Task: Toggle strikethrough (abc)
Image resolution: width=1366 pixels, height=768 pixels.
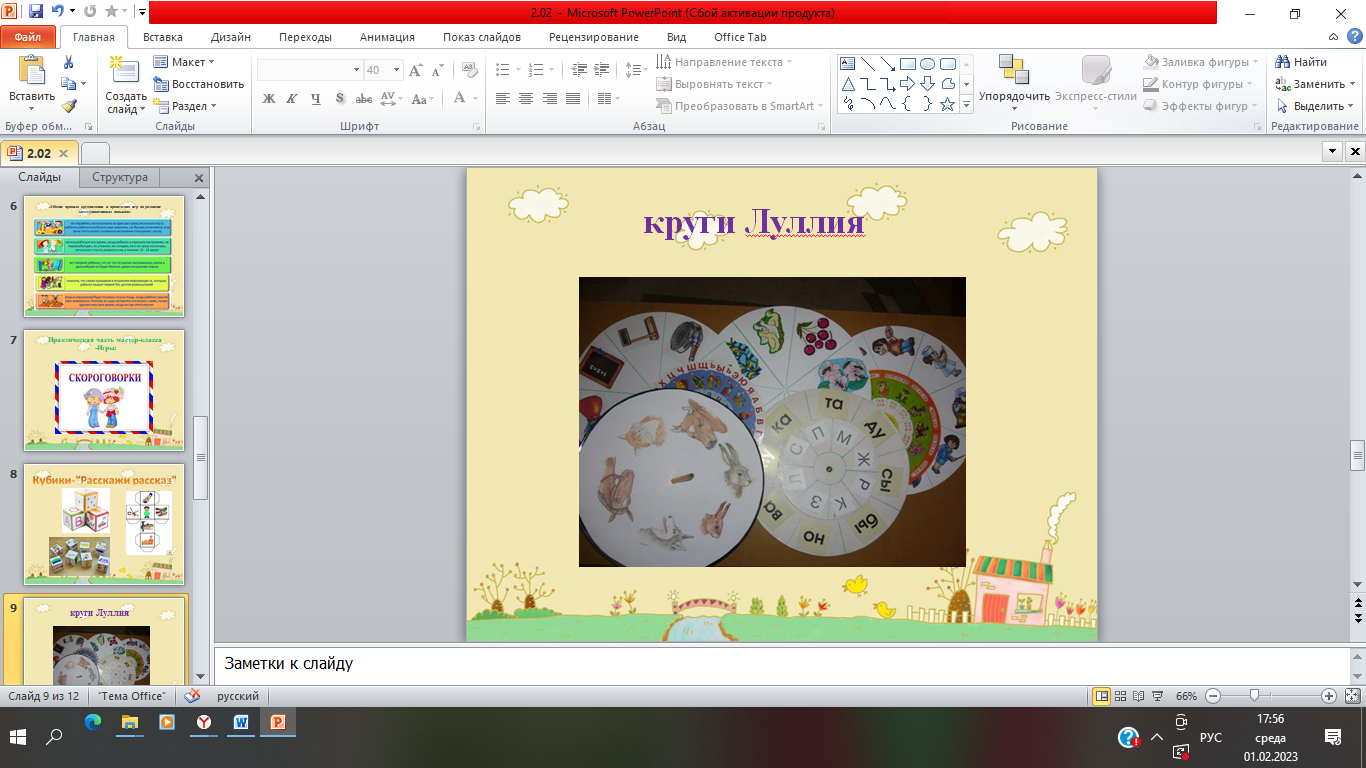Action: point(364,98)
